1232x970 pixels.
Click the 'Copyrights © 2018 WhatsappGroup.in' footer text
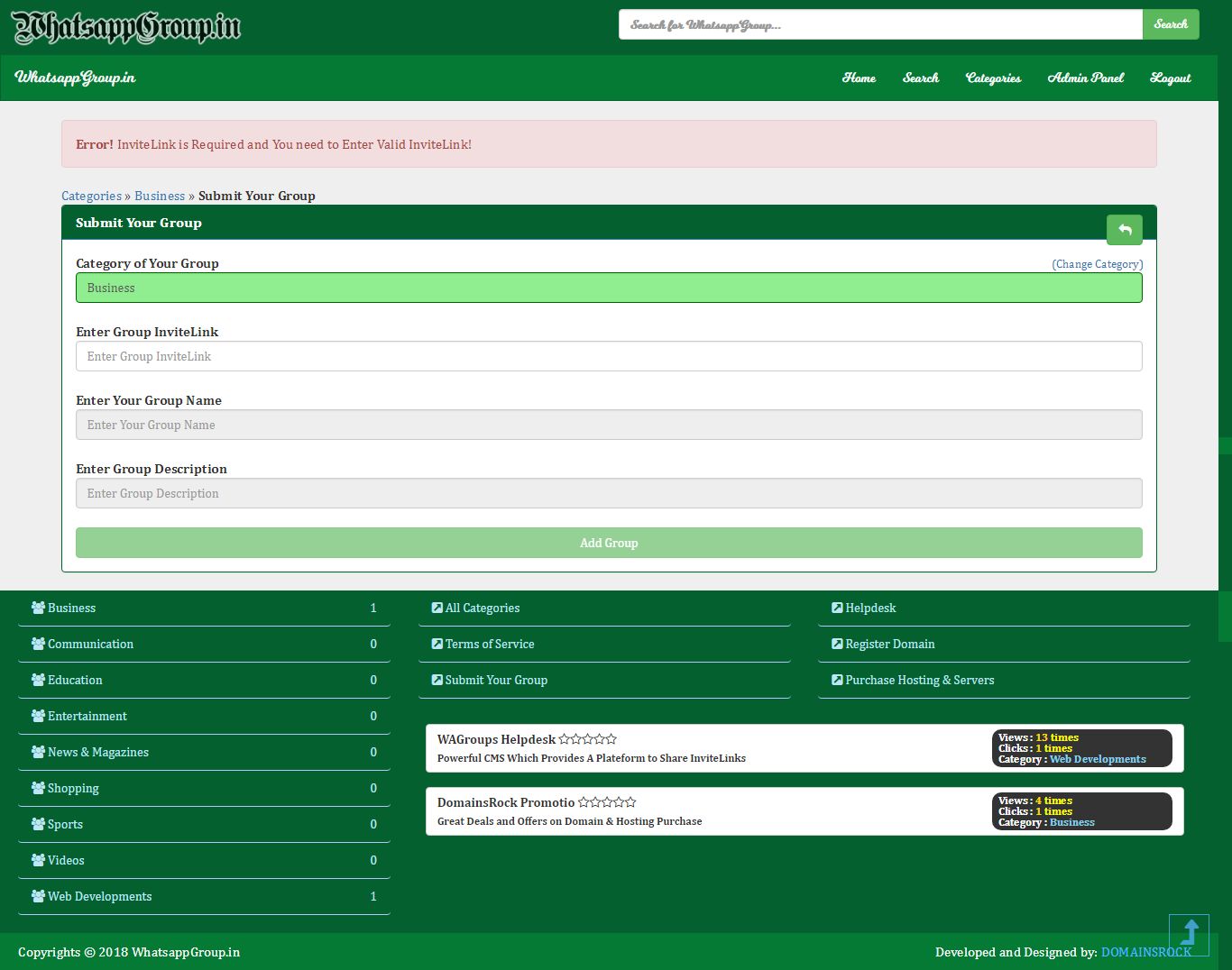point(129,952)
